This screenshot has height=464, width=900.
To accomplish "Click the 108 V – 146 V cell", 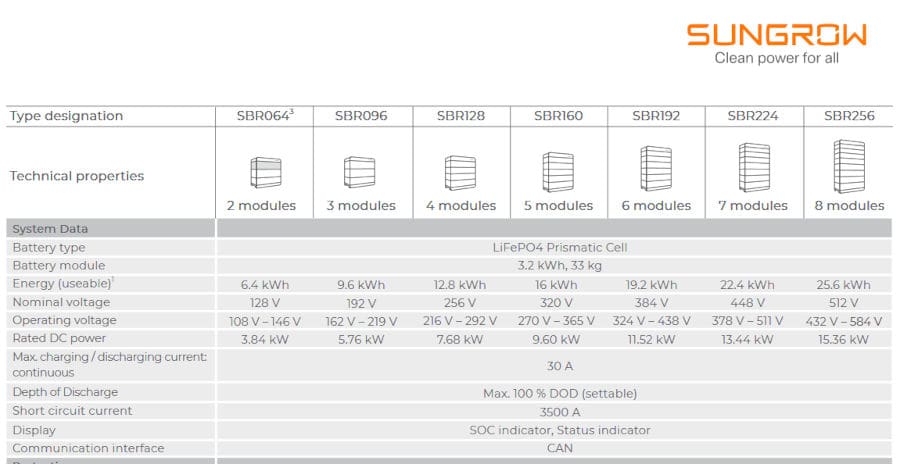I will click(x=265, y=321).
